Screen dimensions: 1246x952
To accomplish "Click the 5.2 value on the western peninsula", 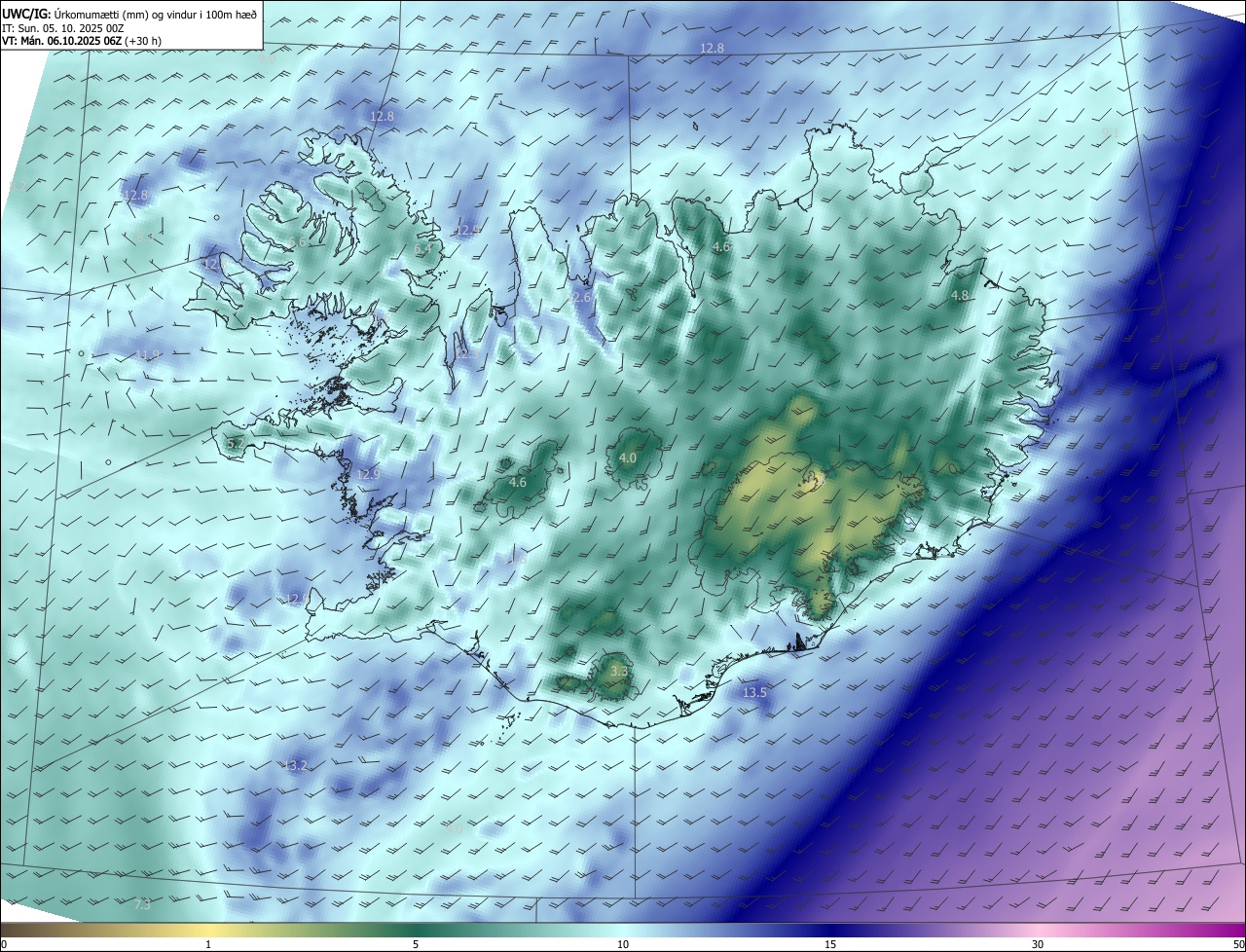I will 236,443.
